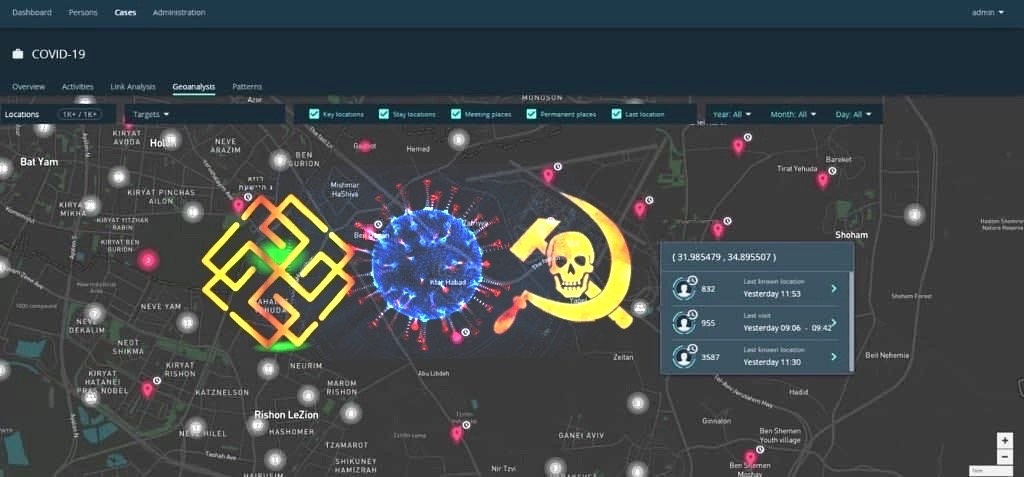The width and height of the screenshot is (1024, 477).
Task: Open the Patterns tab
Action: (247, 86)
